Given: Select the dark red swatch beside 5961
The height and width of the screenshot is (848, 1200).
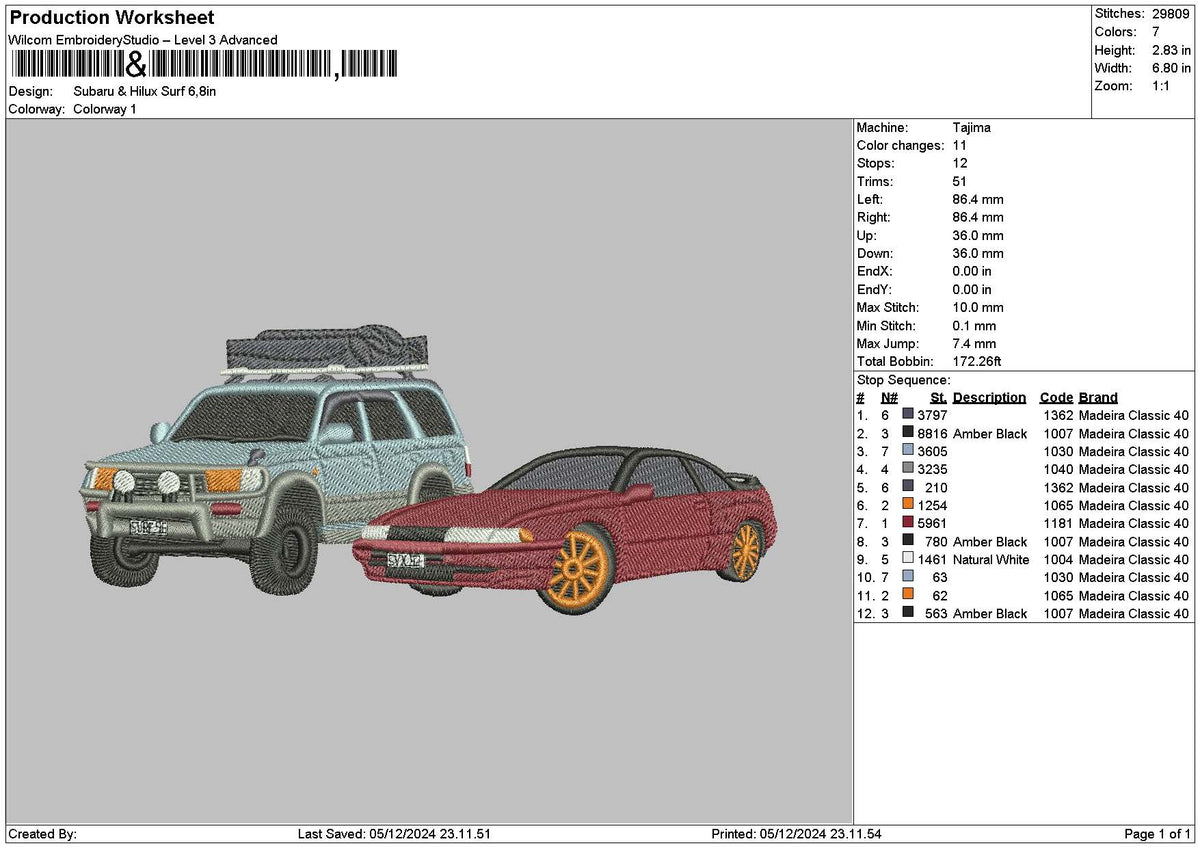Looking at the screenshot, I should coord(908,522).
